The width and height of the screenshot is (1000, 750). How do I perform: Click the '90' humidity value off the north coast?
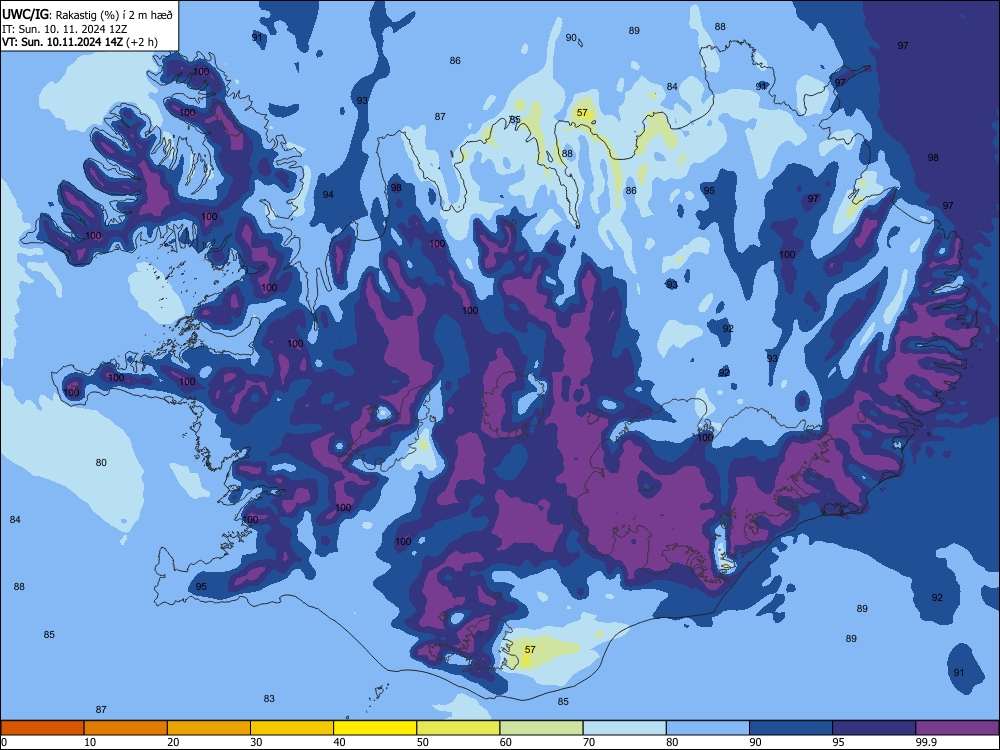click(x=571, y=38)
